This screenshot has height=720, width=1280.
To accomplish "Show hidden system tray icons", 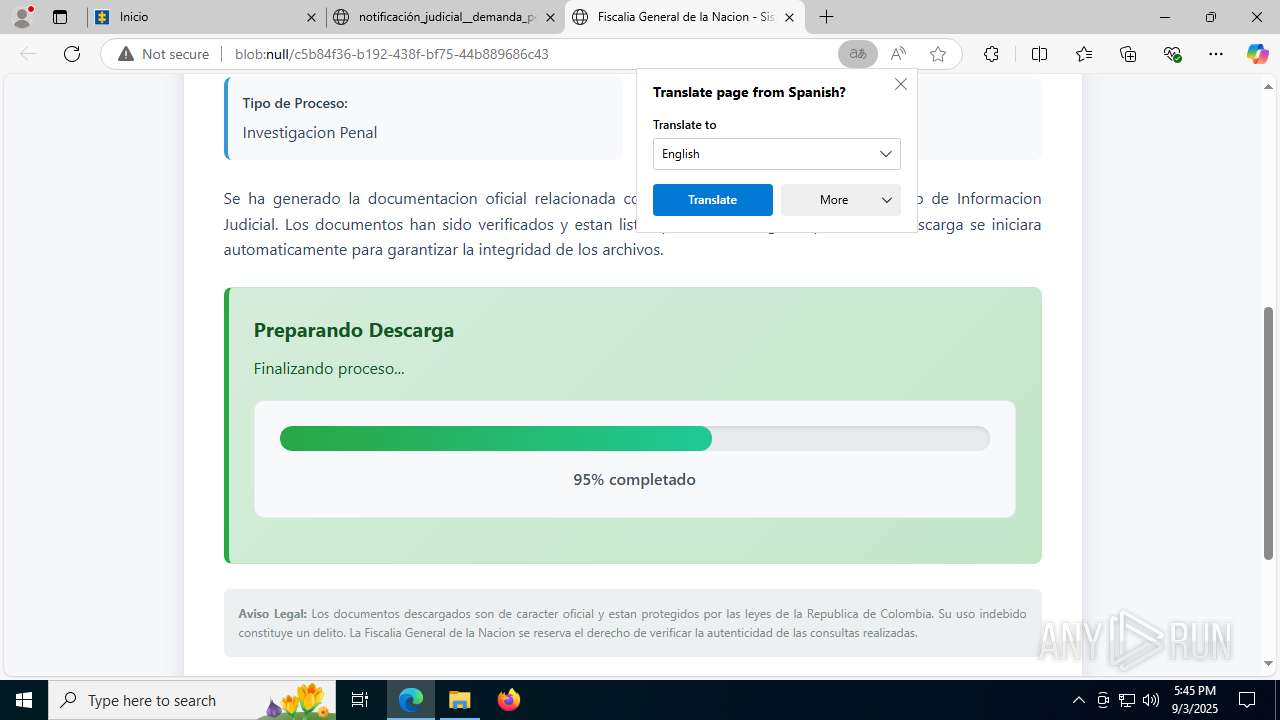I will [x=1078, y=700].
